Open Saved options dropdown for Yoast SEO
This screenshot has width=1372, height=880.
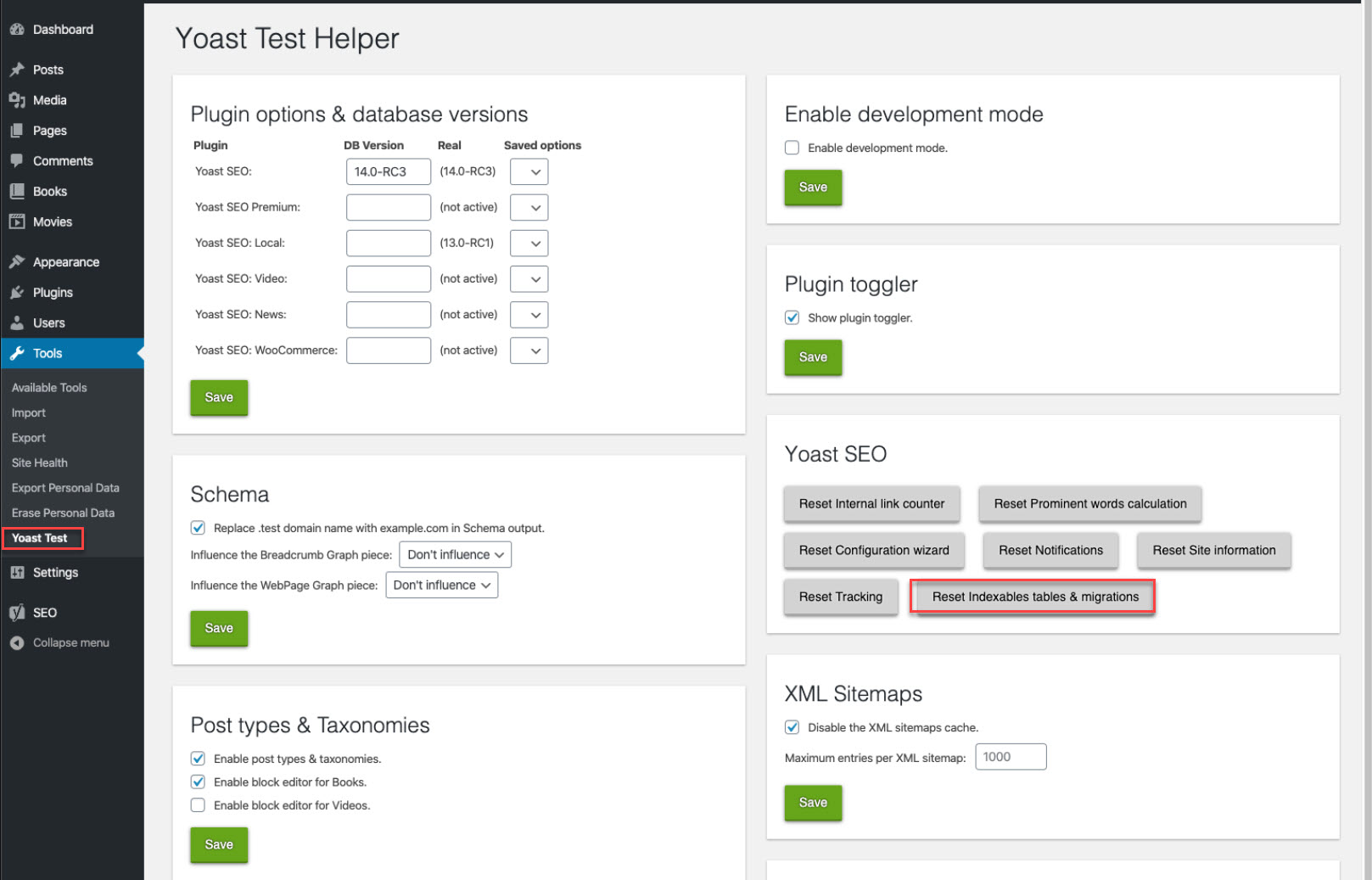click(529, 171)
